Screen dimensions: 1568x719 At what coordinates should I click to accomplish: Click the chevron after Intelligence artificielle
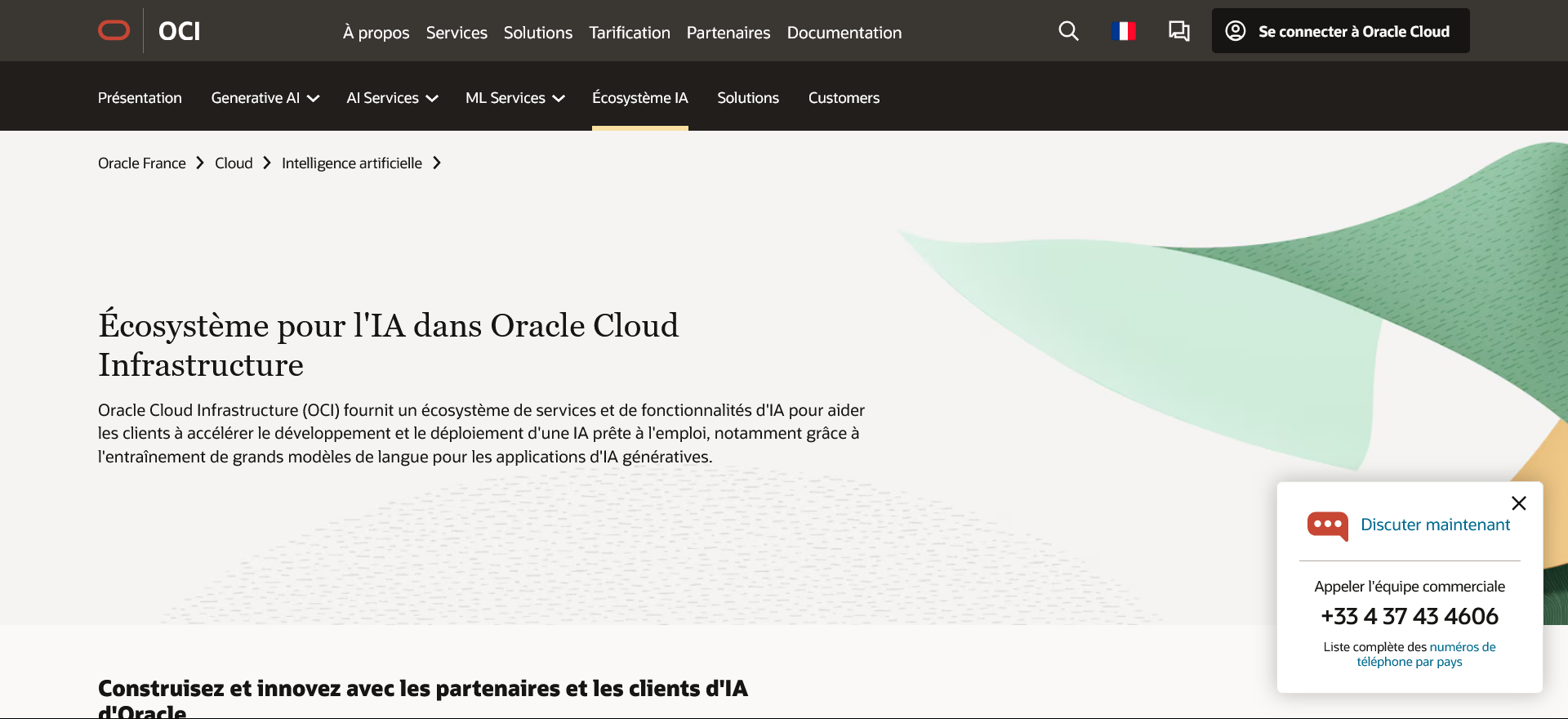click(437, 163)
